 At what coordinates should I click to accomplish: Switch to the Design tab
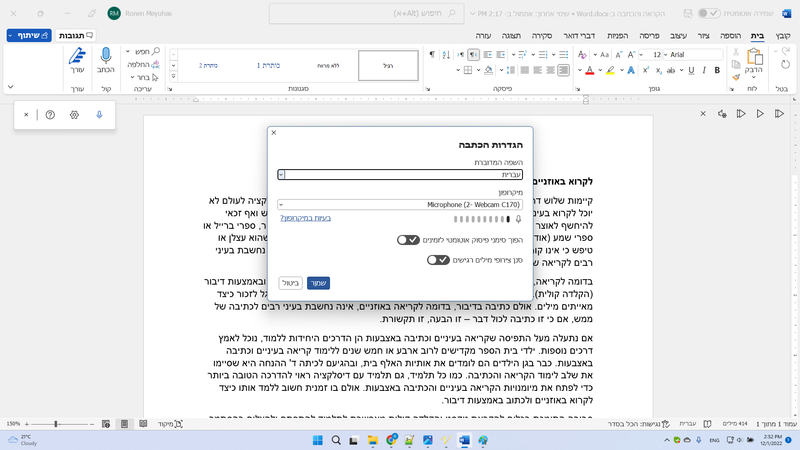pyautogui.click(x=678, y=36)
